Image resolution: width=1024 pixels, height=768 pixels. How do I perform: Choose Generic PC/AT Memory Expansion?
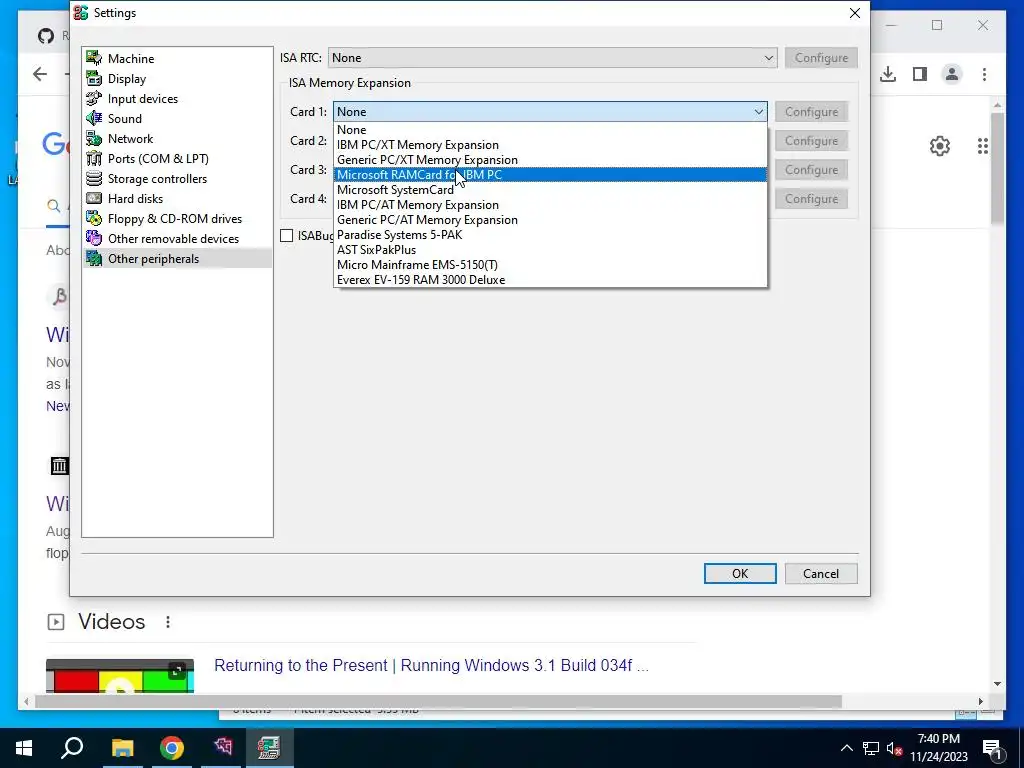coord(551,219)
